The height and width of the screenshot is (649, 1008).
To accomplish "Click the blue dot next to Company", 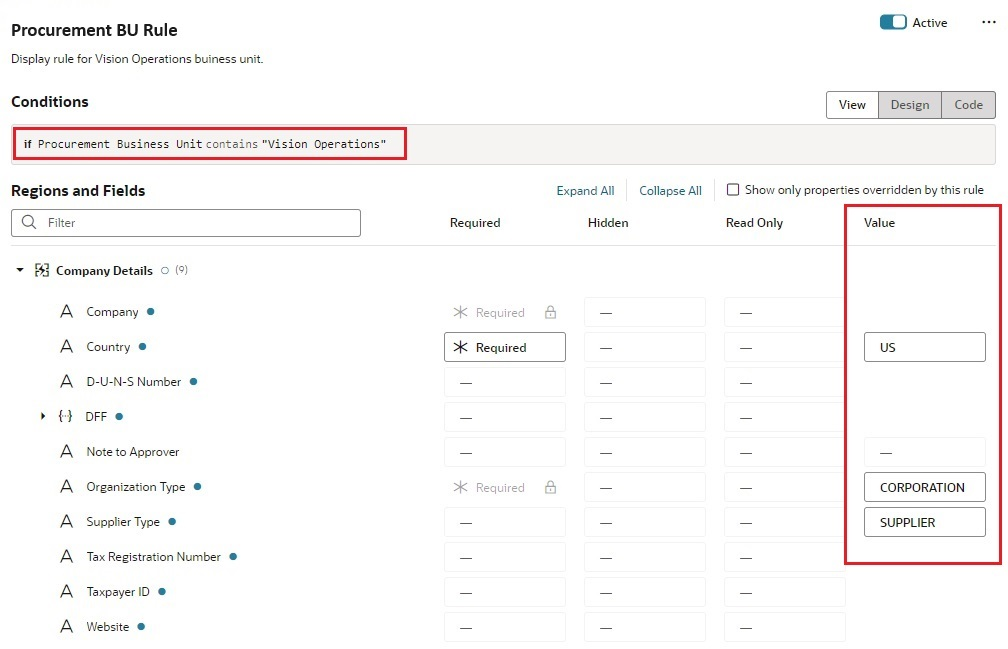I will point(150,312).
